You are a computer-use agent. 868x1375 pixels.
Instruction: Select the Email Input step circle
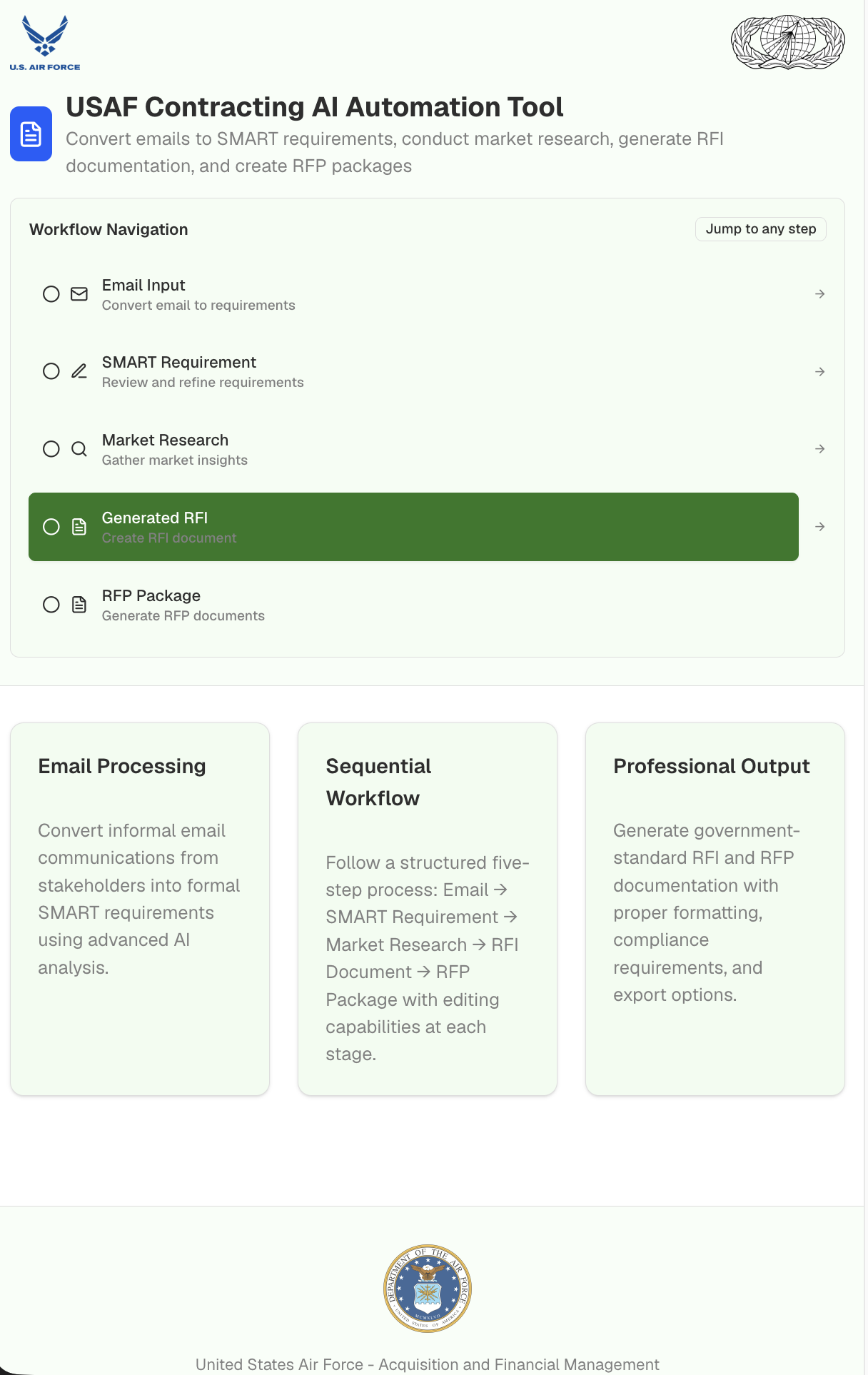point(51,294)
